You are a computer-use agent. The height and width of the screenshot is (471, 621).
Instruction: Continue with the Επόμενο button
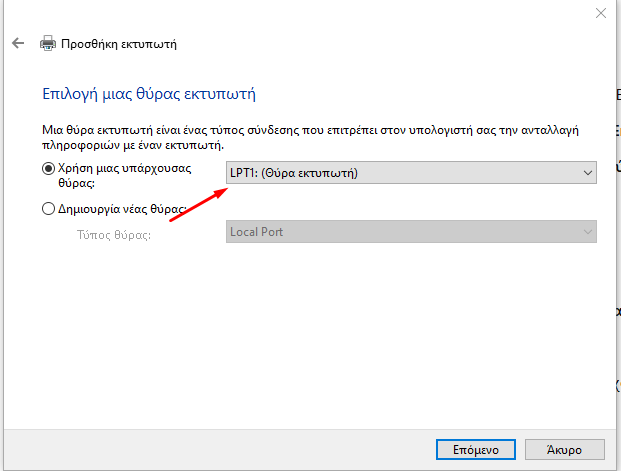pos(476,450)
